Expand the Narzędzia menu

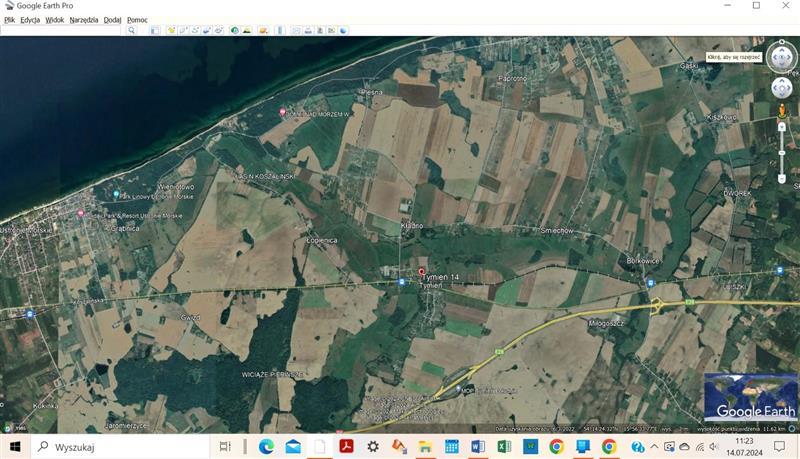point(84,20)
